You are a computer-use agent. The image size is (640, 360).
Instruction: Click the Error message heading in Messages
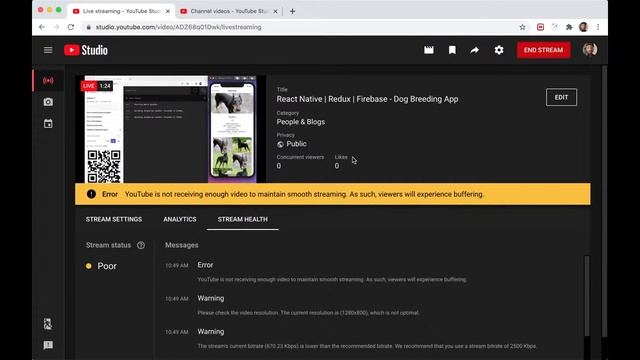click(205, 265)
